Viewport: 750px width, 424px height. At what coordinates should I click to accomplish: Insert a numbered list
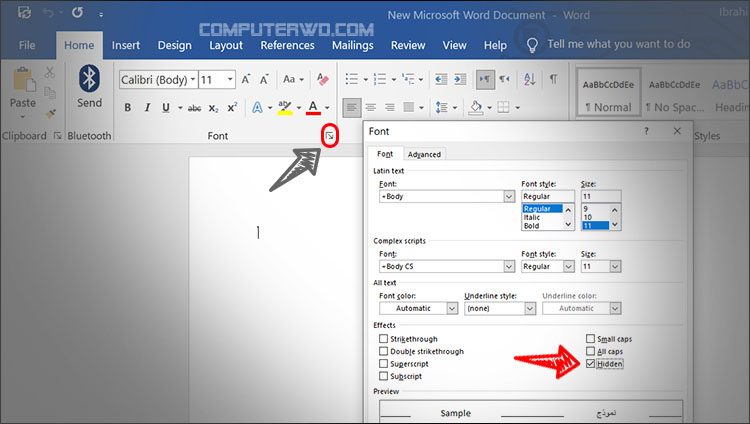click(380, 79)
